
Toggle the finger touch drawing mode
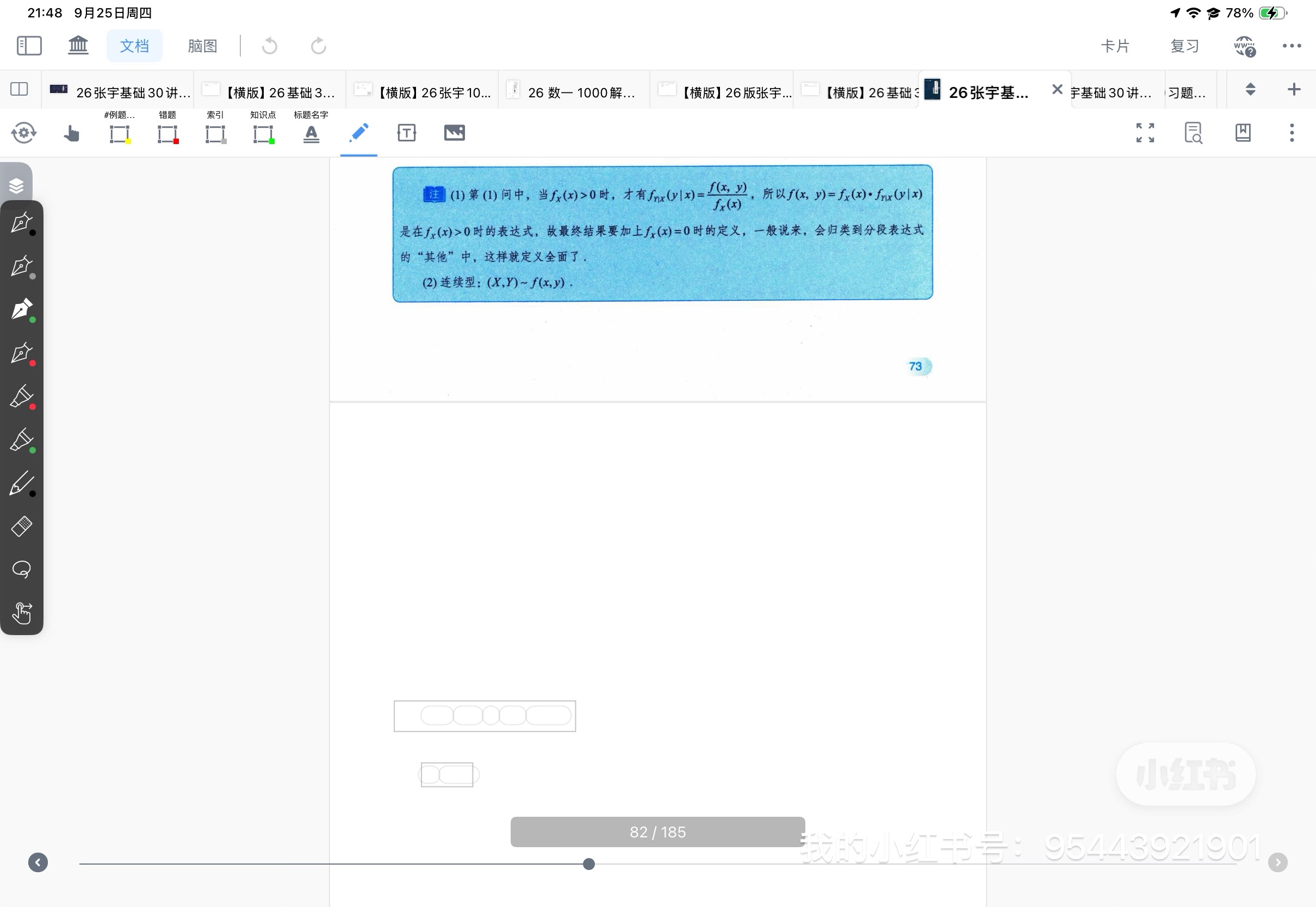(22, 613)
